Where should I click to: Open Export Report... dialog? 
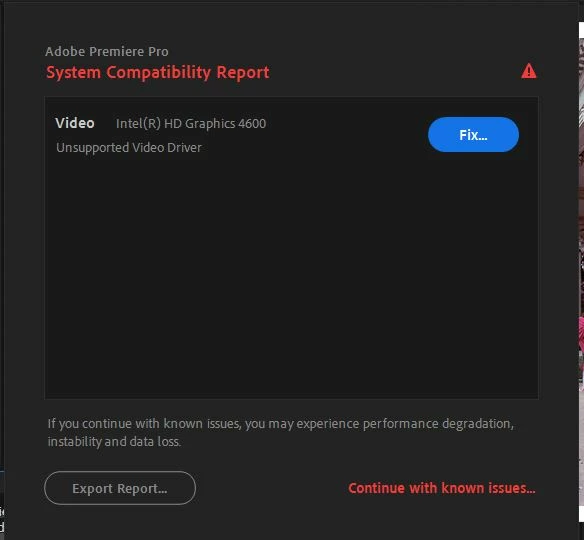[x=120, y=488]
